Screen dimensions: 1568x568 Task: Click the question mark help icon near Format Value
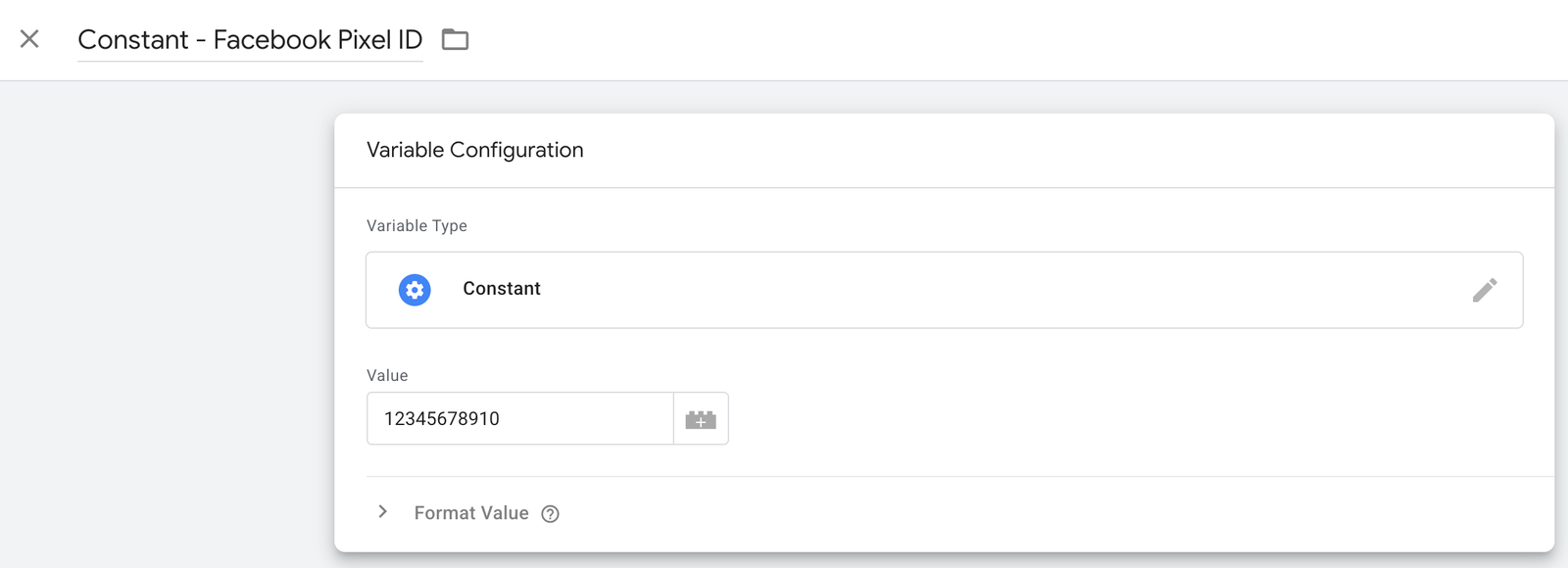coord(550,513)
